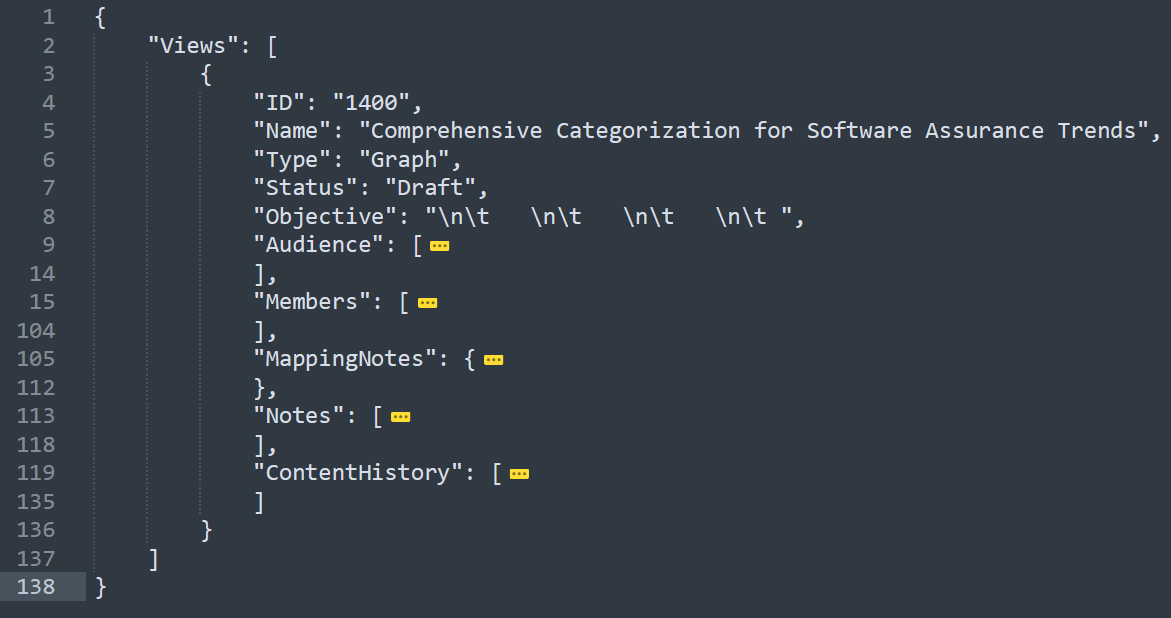Expand the folded Members array marker
The image size is (1171, 618).
[428, 303]
